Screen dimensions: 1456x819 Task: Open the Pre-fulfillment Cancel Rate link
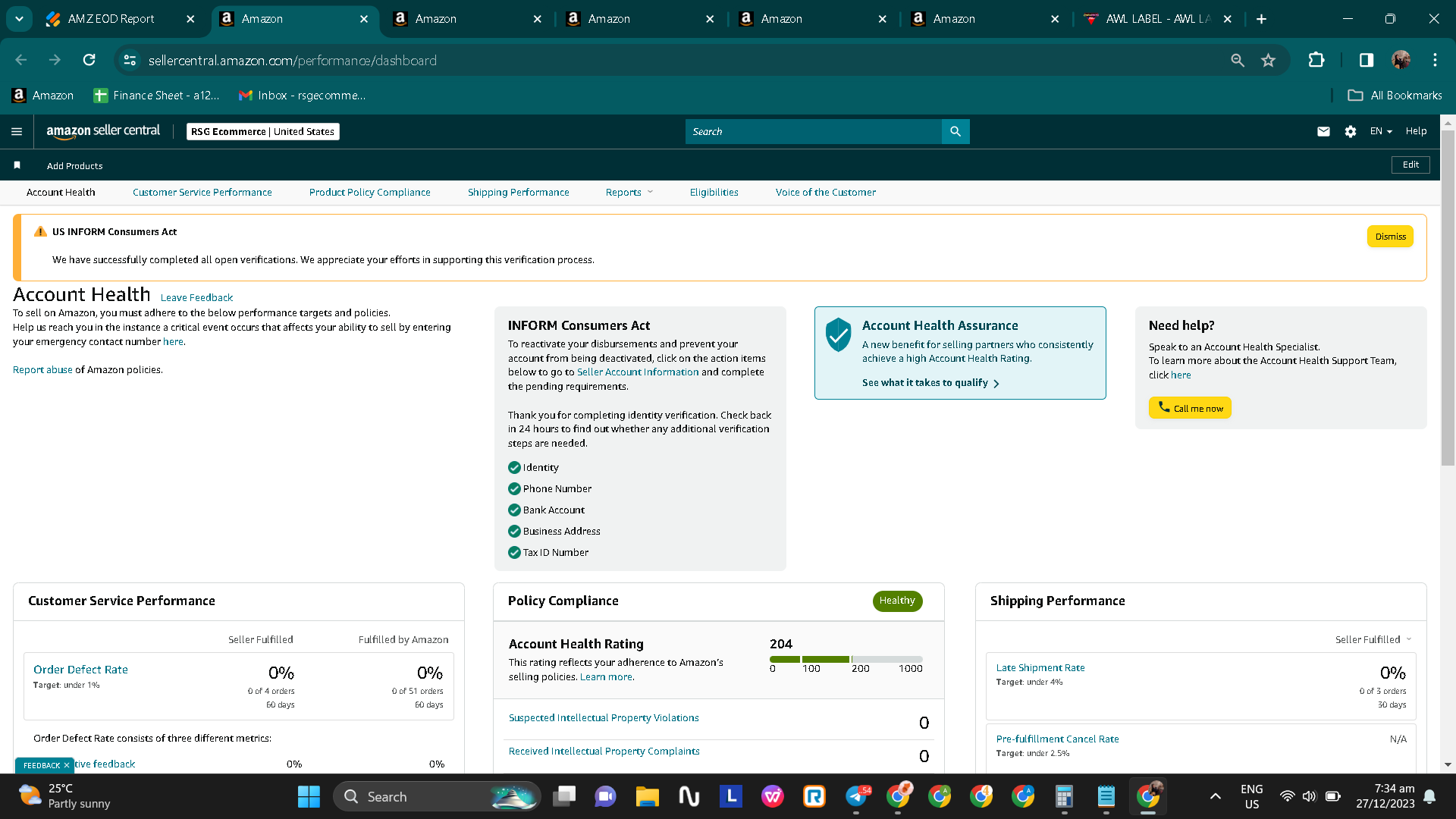1057,739
